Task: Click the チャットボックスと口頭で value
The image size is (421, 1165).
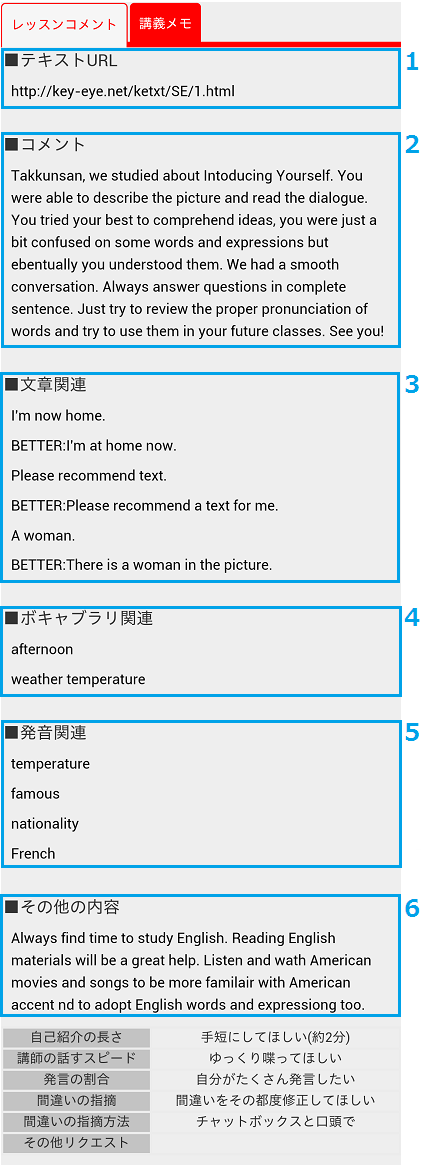Action: click(275, 1121)
